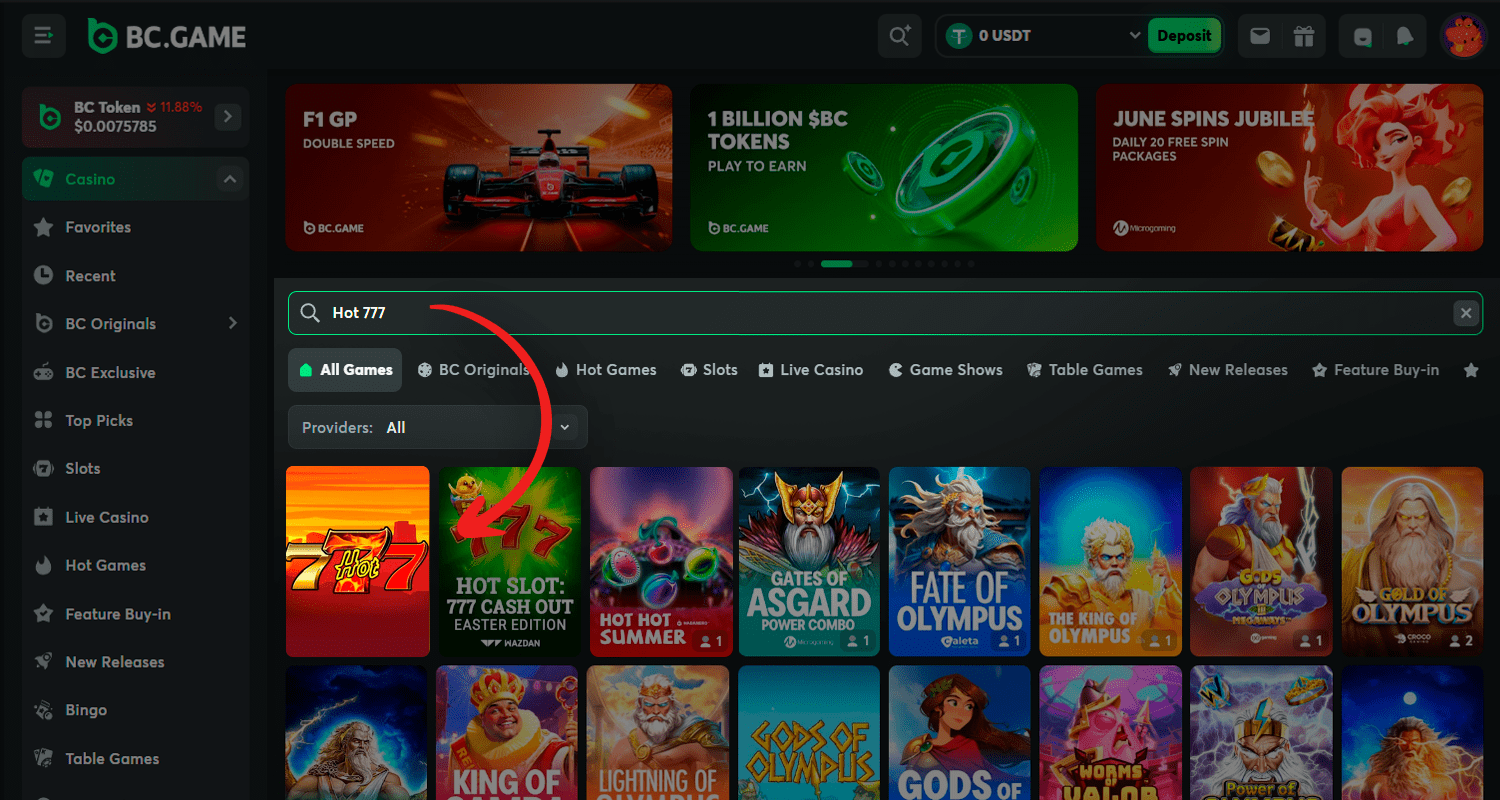This screenshot has height=800, width=1500.
Task: Click the magnifier icon in game search field
Action: [310, 313]
